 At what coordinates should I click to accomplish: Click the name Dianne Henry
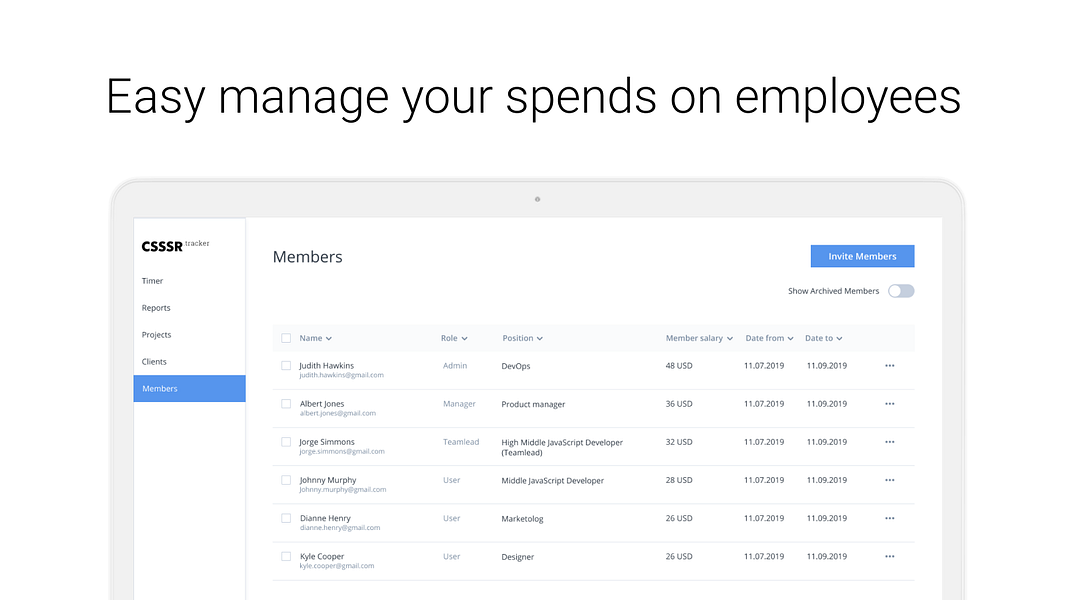(x=325, y=518)
